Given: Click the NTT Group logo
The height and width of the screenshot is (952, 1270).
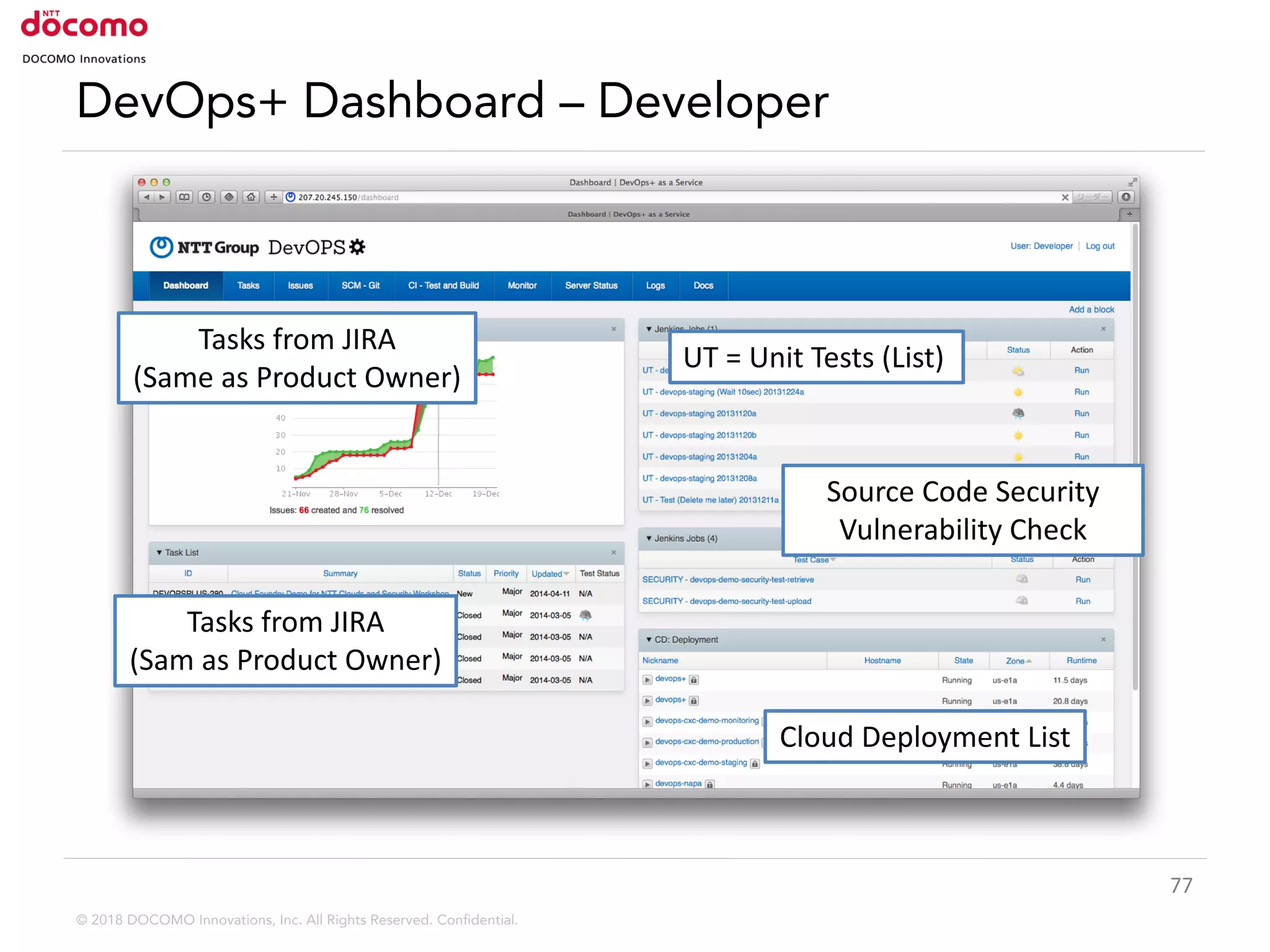Looking at the screenshot, I should tap(205, 247).
